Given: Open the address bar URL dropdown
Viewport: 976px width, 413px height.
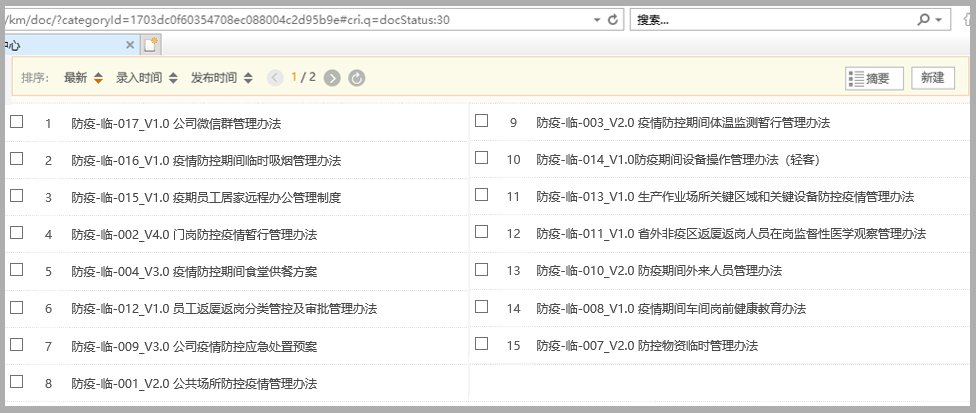Looking at the screenshot, I should (597, 20).
